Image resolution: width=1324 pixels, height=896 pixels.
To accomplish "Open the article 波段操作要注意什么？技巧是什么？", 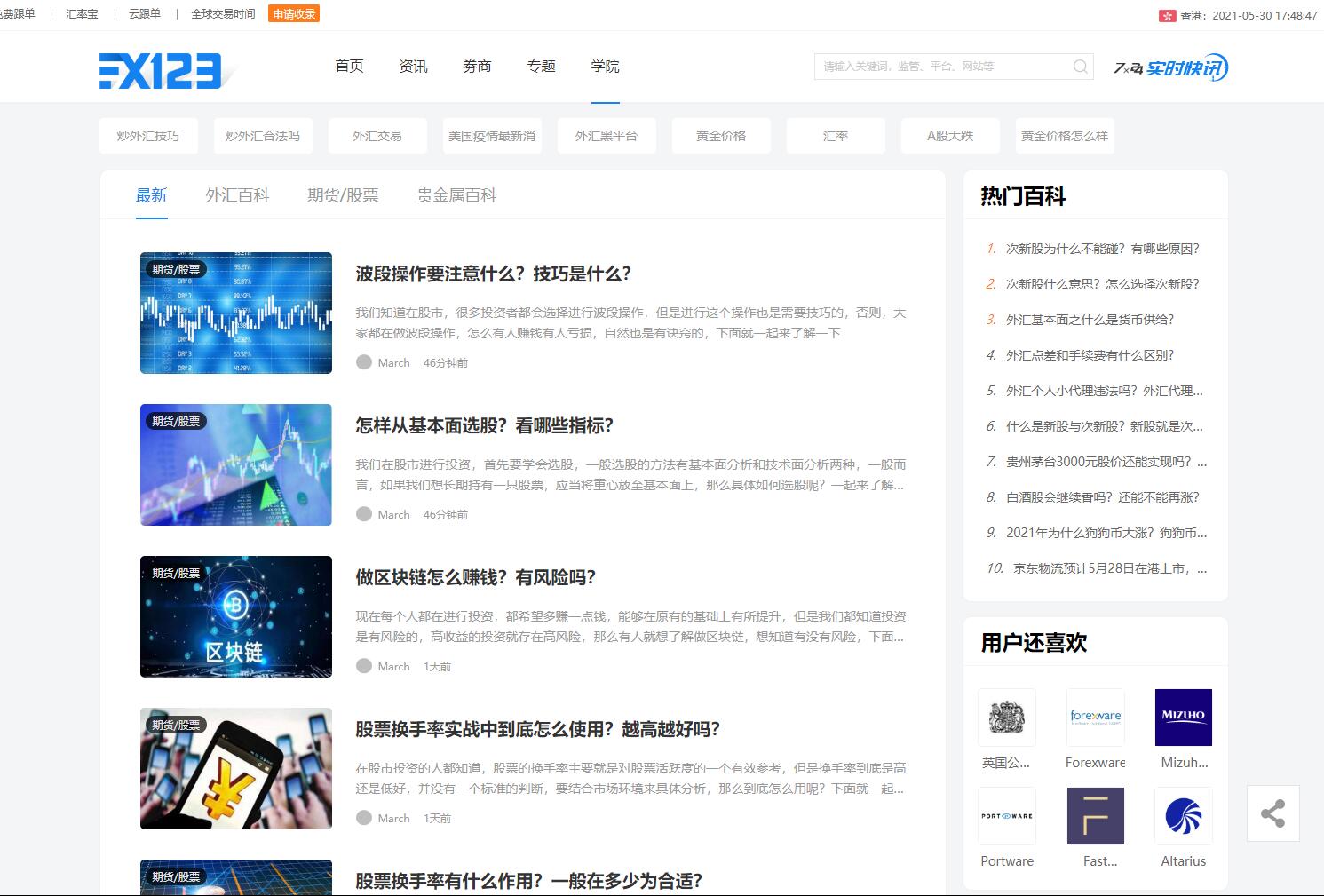I will coord(492,274).
